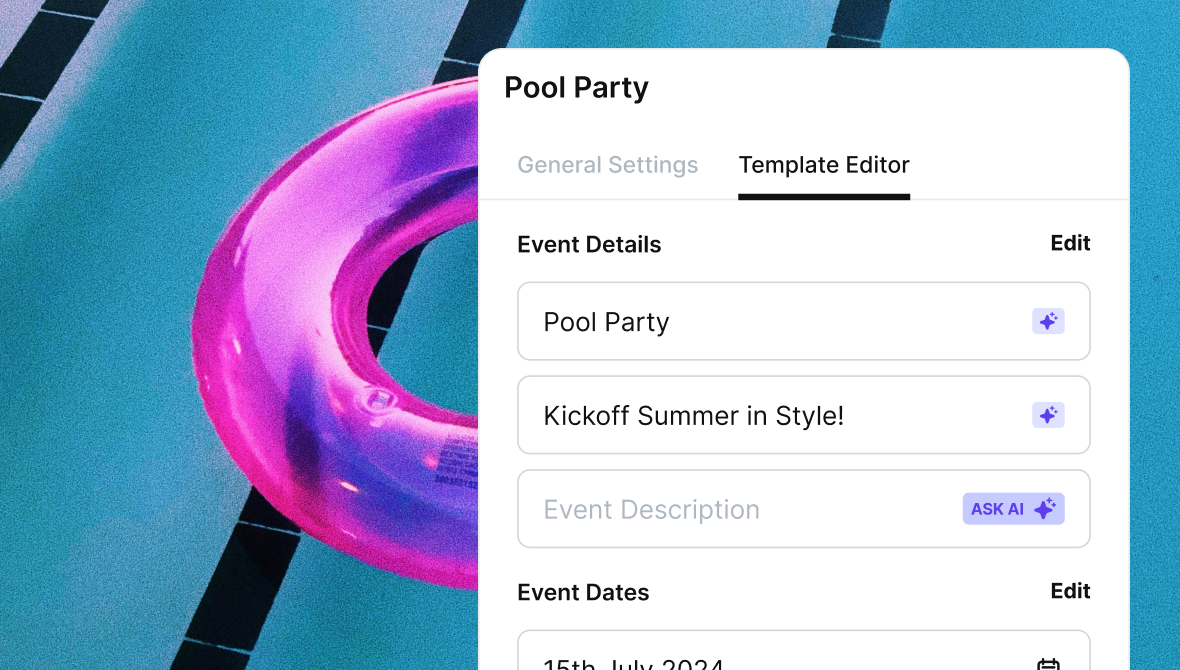The image size is (1180, 670).
Task: Click into the Event Description placeholder field
Action: (x=804, y=509)
